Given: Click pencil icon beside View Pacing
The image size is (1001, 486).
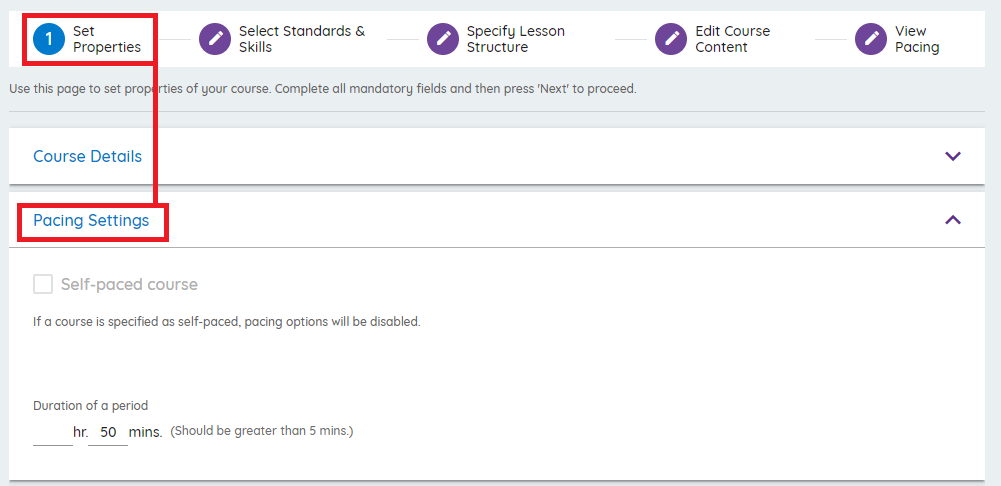Looking at the screenshot, I should click(870, 39).
